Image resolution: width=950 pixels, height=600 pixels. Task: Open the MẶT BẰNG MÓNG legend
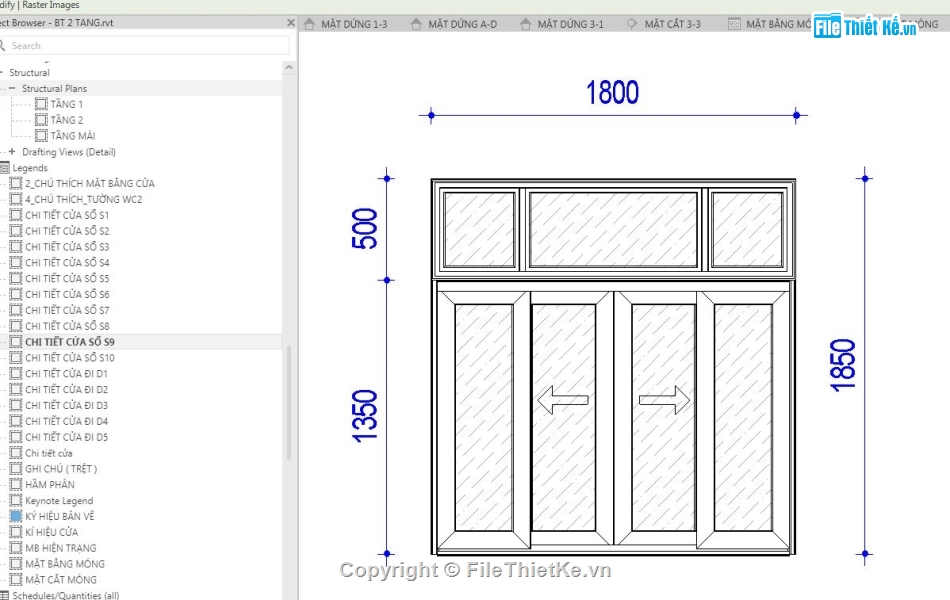[x=65, y=564]
